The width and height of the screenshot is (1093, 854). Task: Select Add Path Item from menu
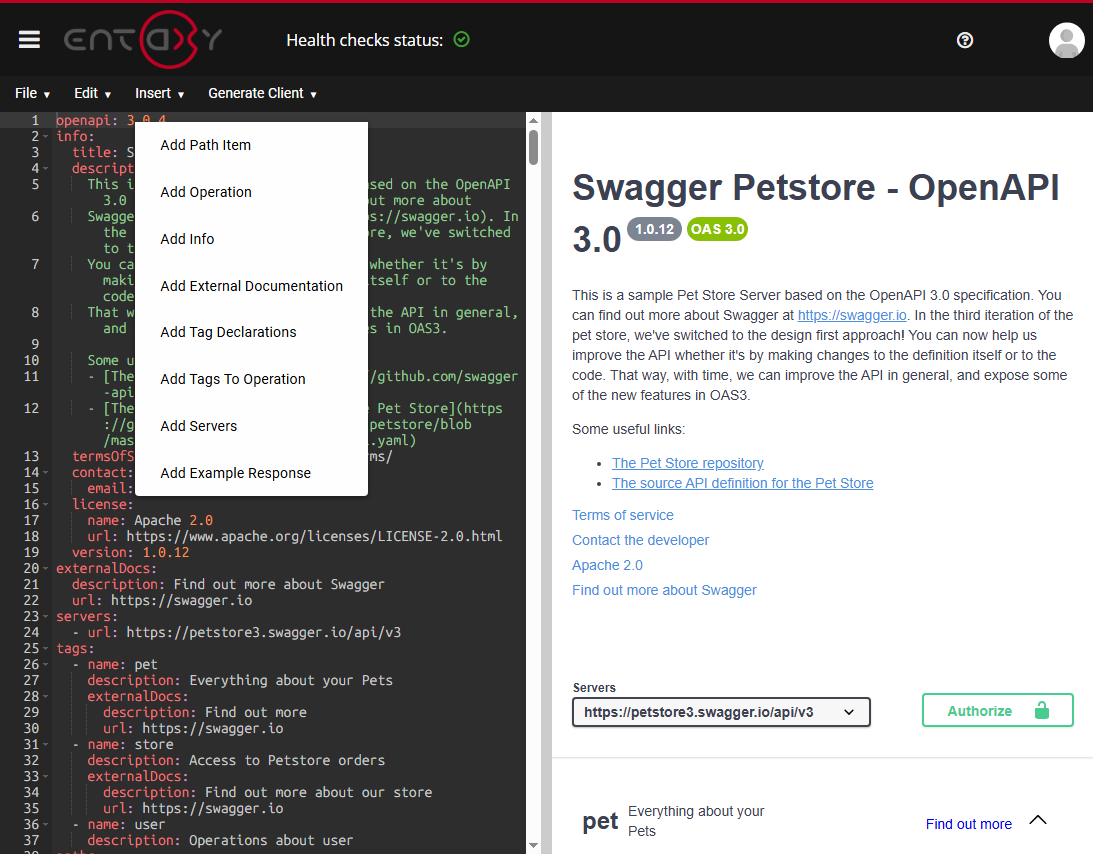click(x=205, y=145)
